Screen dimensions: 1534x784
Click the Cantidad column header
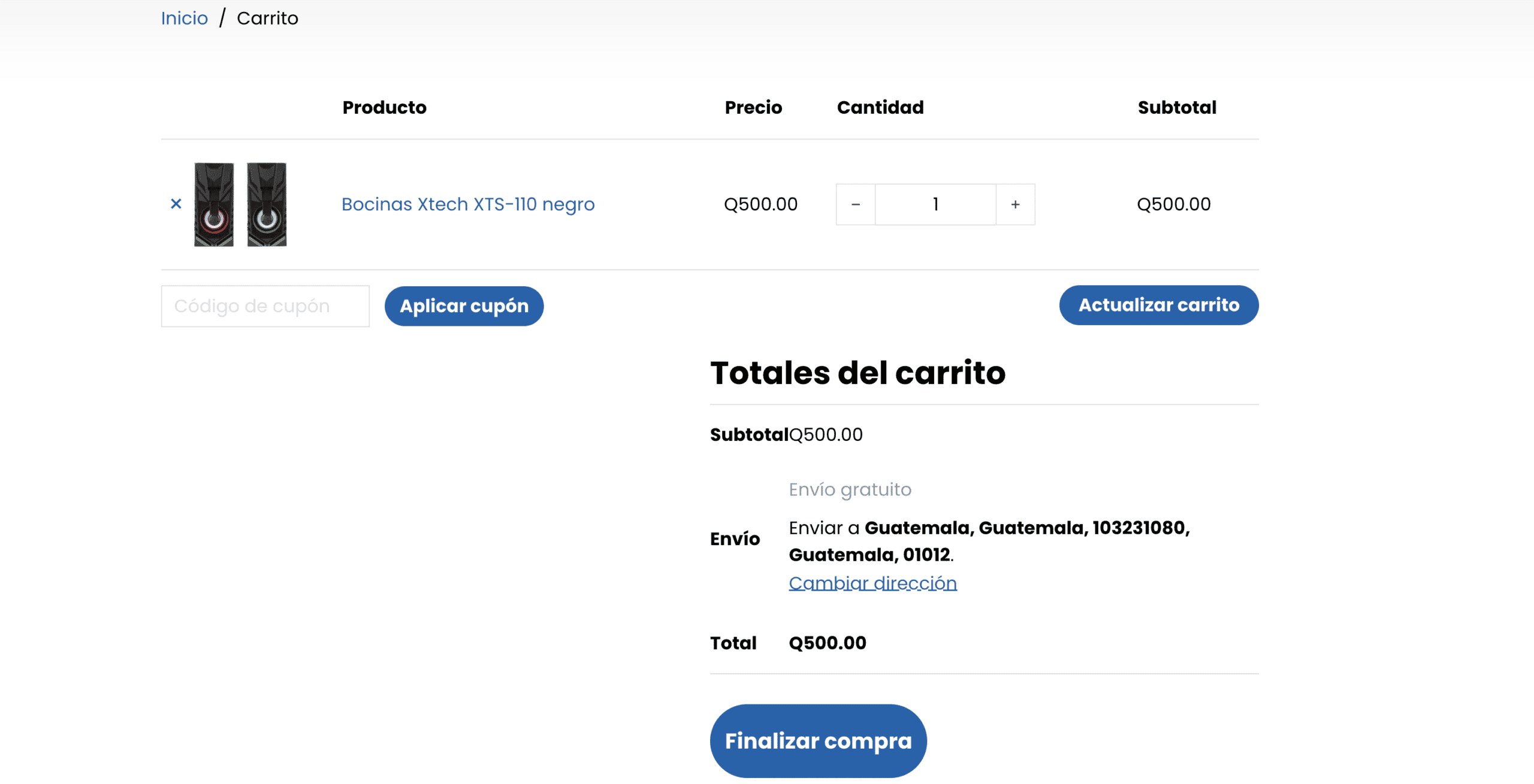[x=880, y=107]
